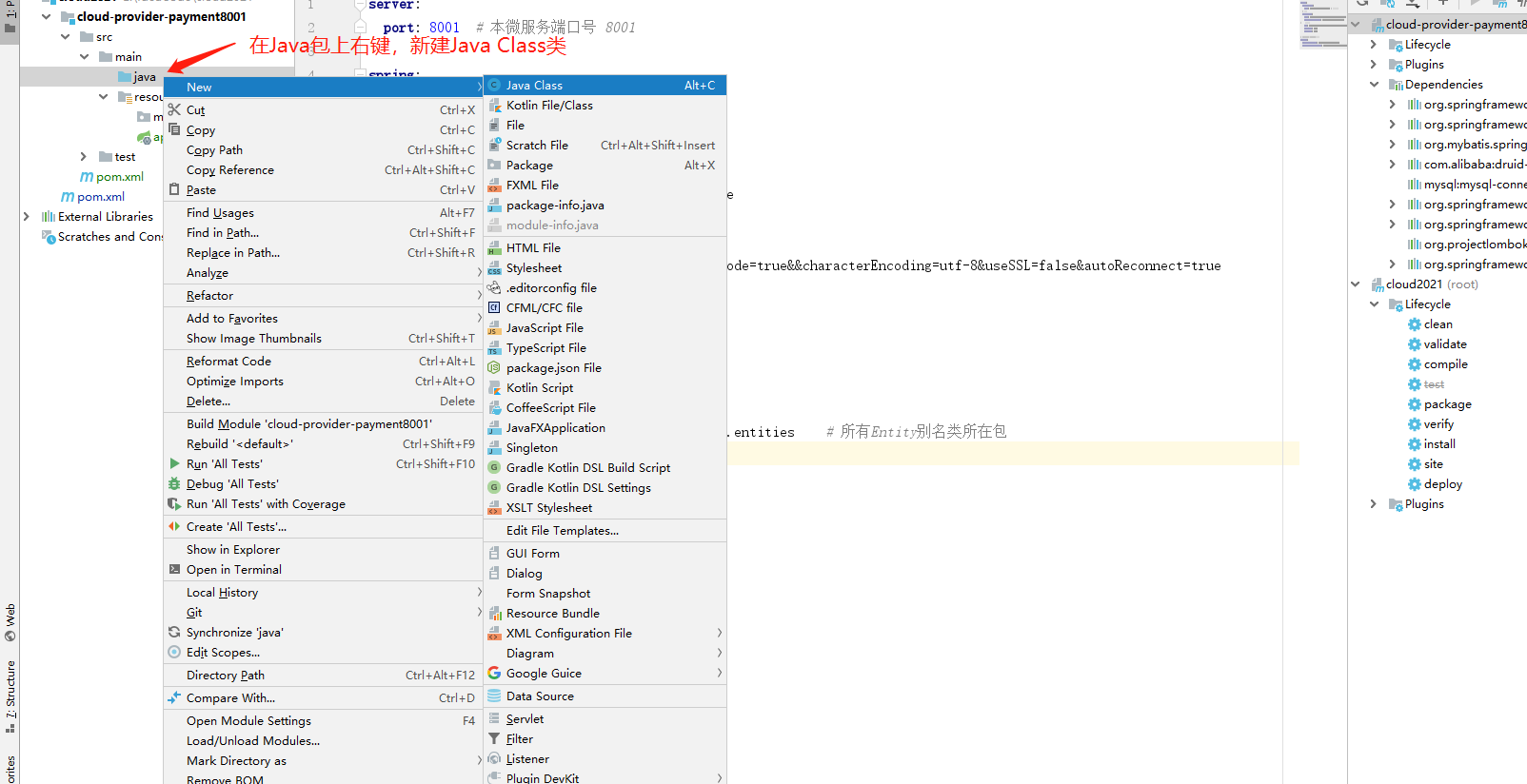Collapse the src folder in project tree
This screenshot has height=784, width=1527.
click(x=66, y=37)
